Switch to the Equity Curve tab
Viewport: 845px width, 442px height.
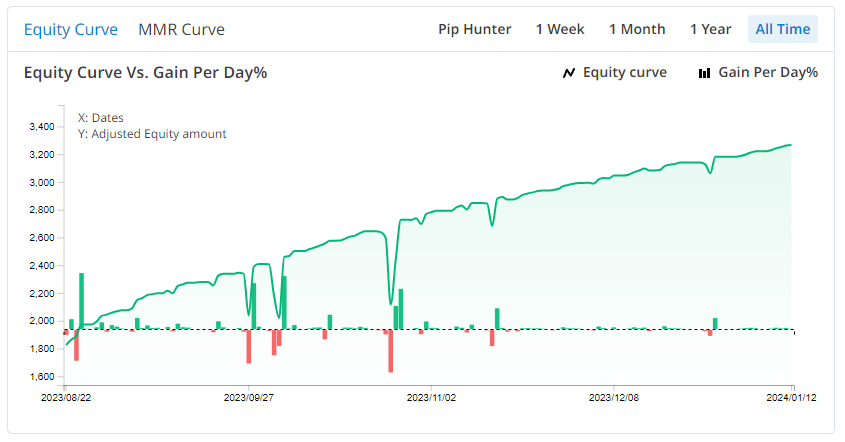tap(70, 29)
